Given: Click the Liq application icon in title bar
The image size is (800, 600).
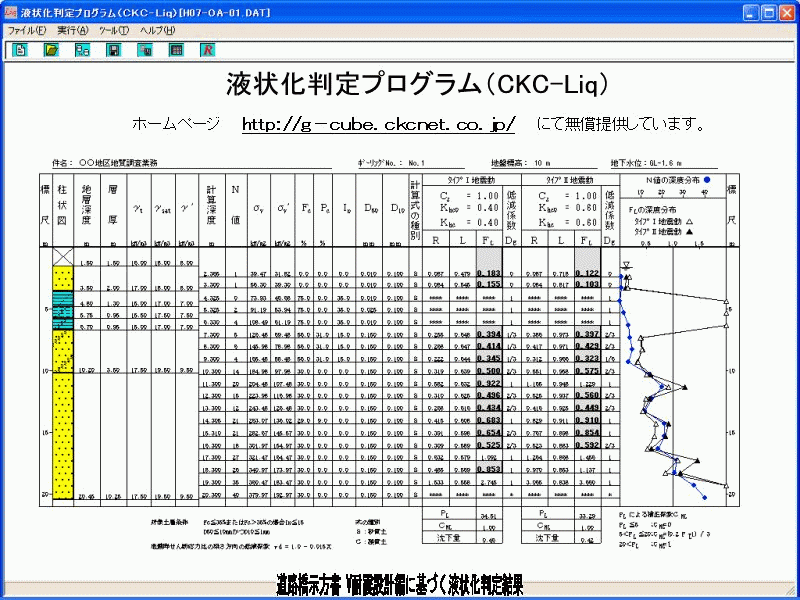Looking at the screenshot, I should click(x=12, y=11).
